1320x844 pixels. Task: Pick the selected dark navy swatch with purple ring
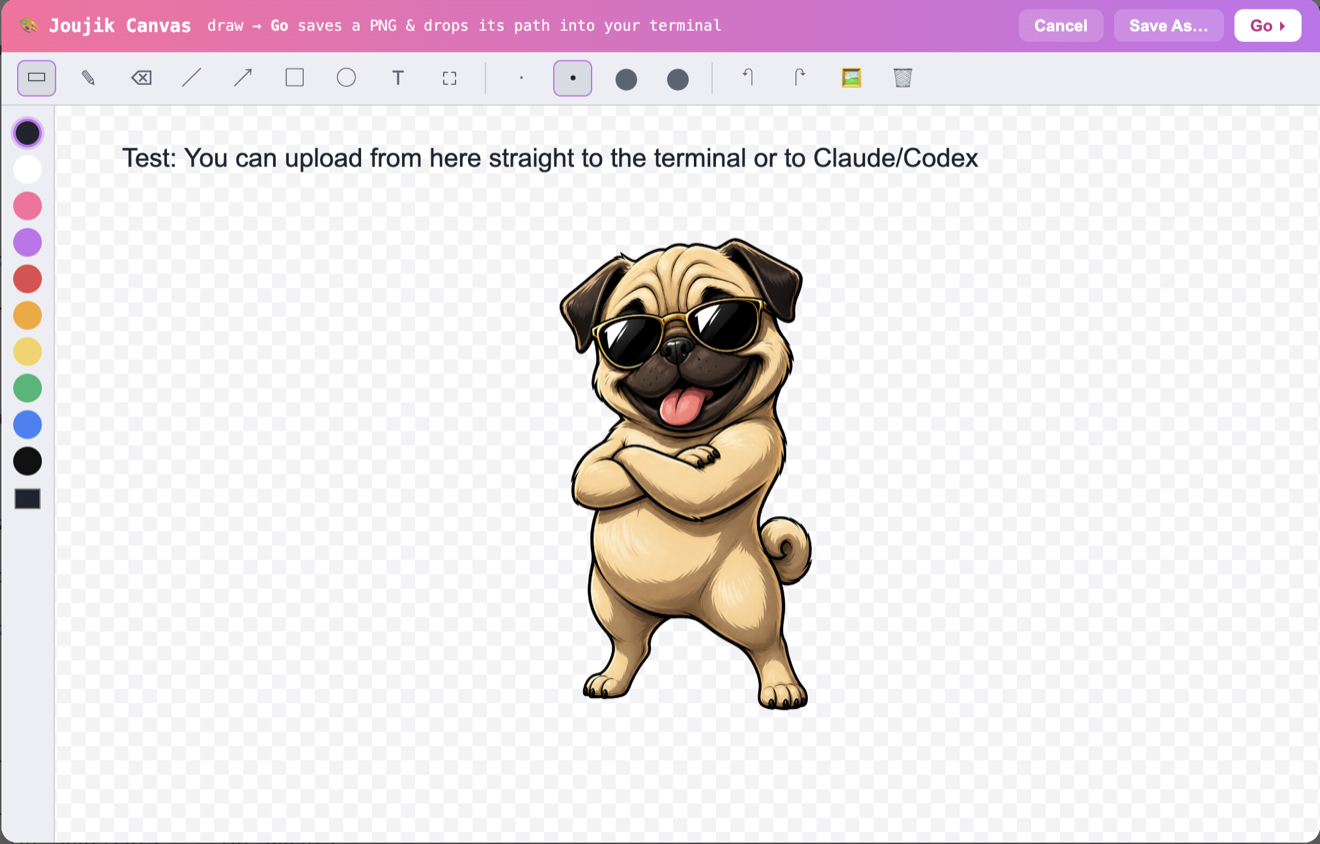coord(28,133)
